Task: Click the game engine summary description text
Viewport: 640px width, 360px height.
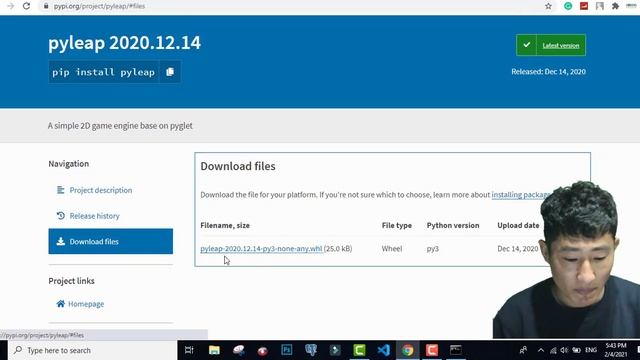Action: click(120, 126)
